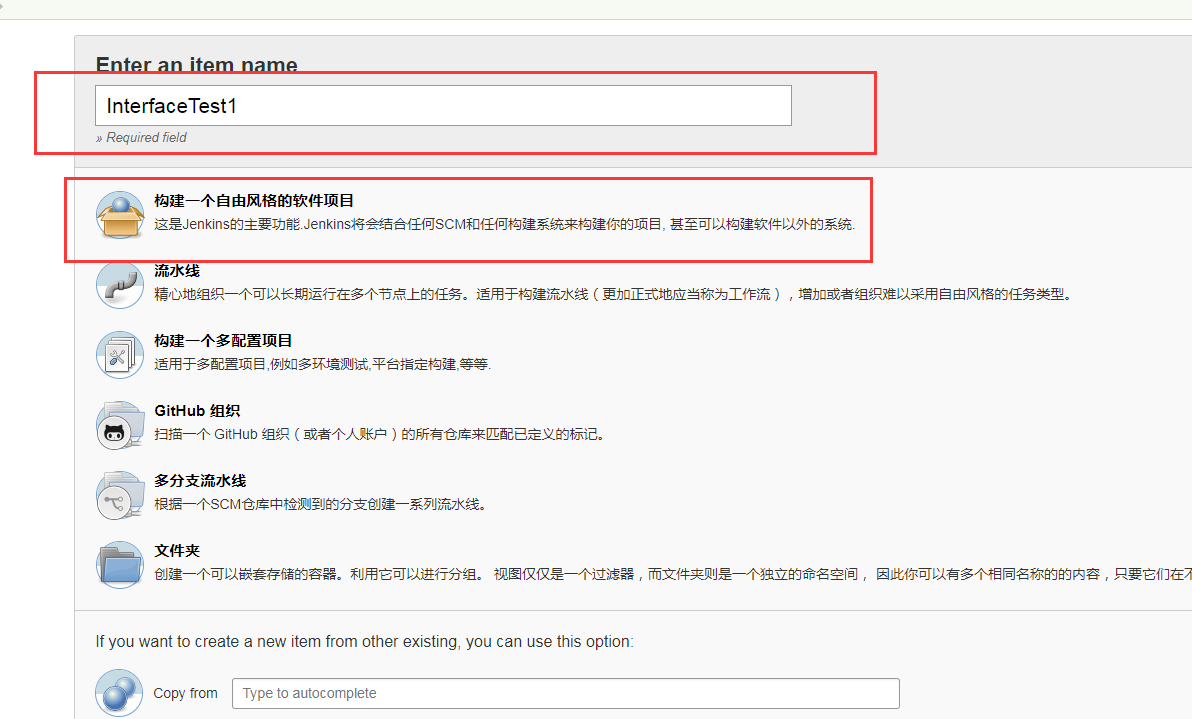Click the item name input field
The height and width of the screenshot is (719, 1192).
coord(443,106)
